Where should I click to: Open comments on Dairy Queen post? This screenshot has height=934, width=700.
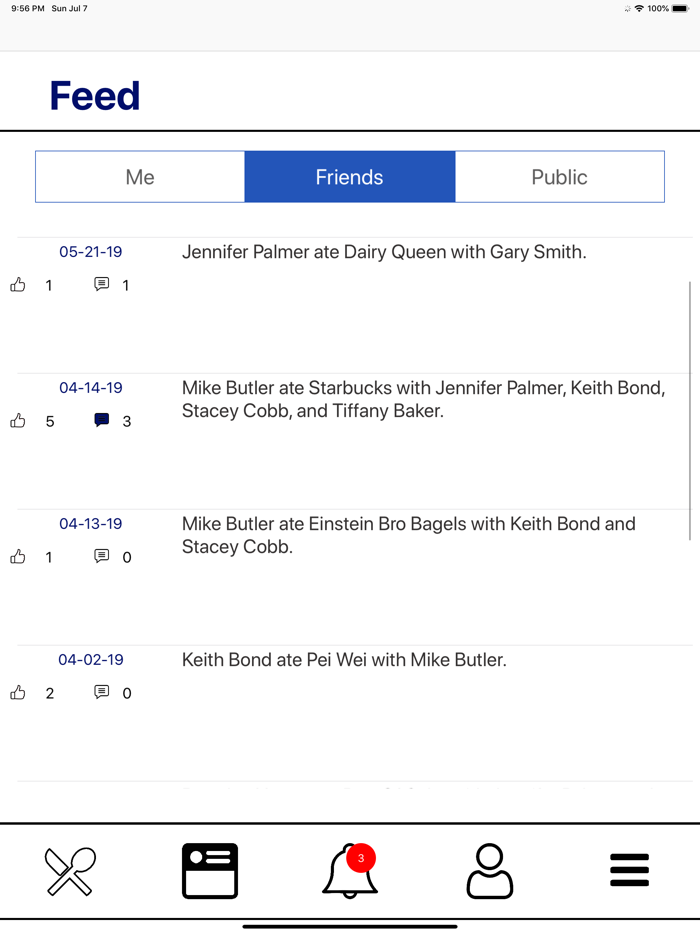102,284
